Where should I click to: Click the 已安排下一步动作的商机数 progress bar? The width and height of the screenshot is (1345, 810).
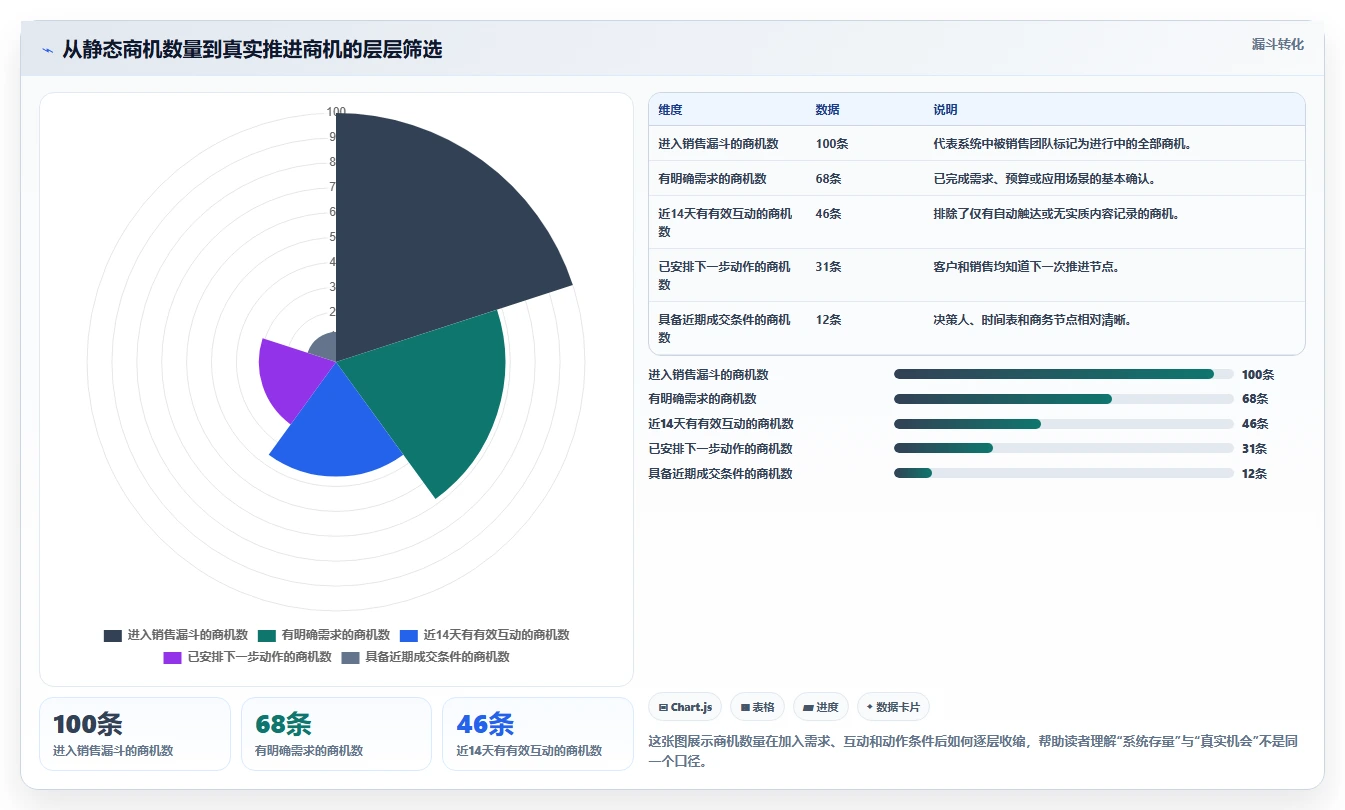1064,448
